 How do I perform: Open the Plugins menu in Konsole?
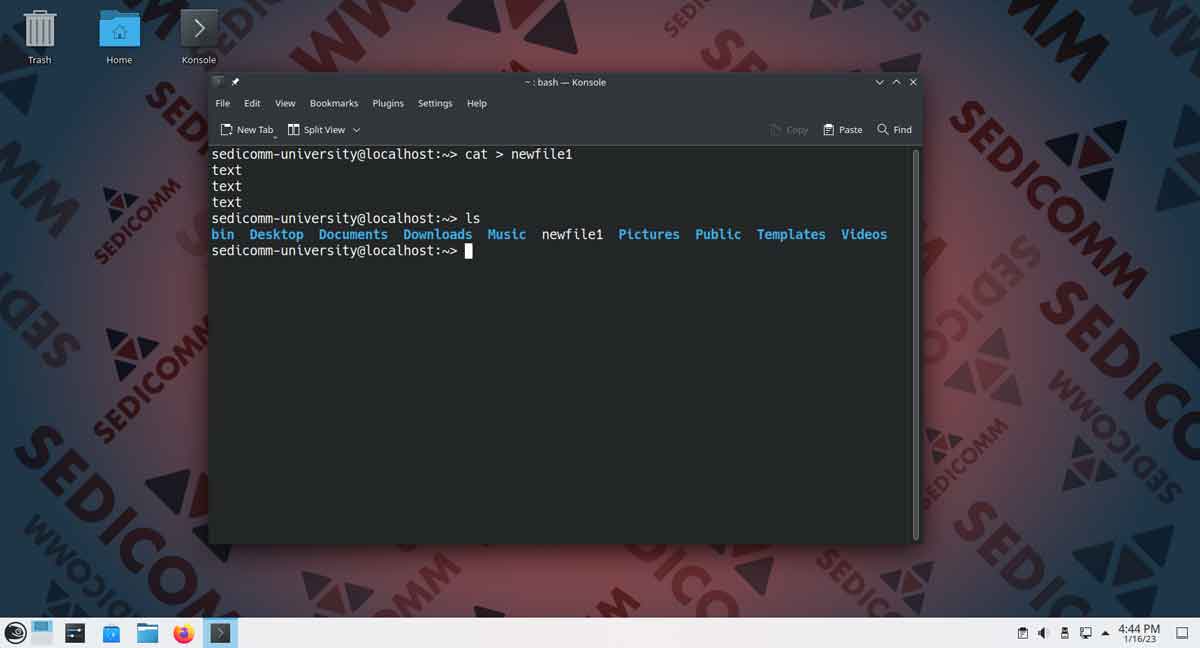point(388,103)
